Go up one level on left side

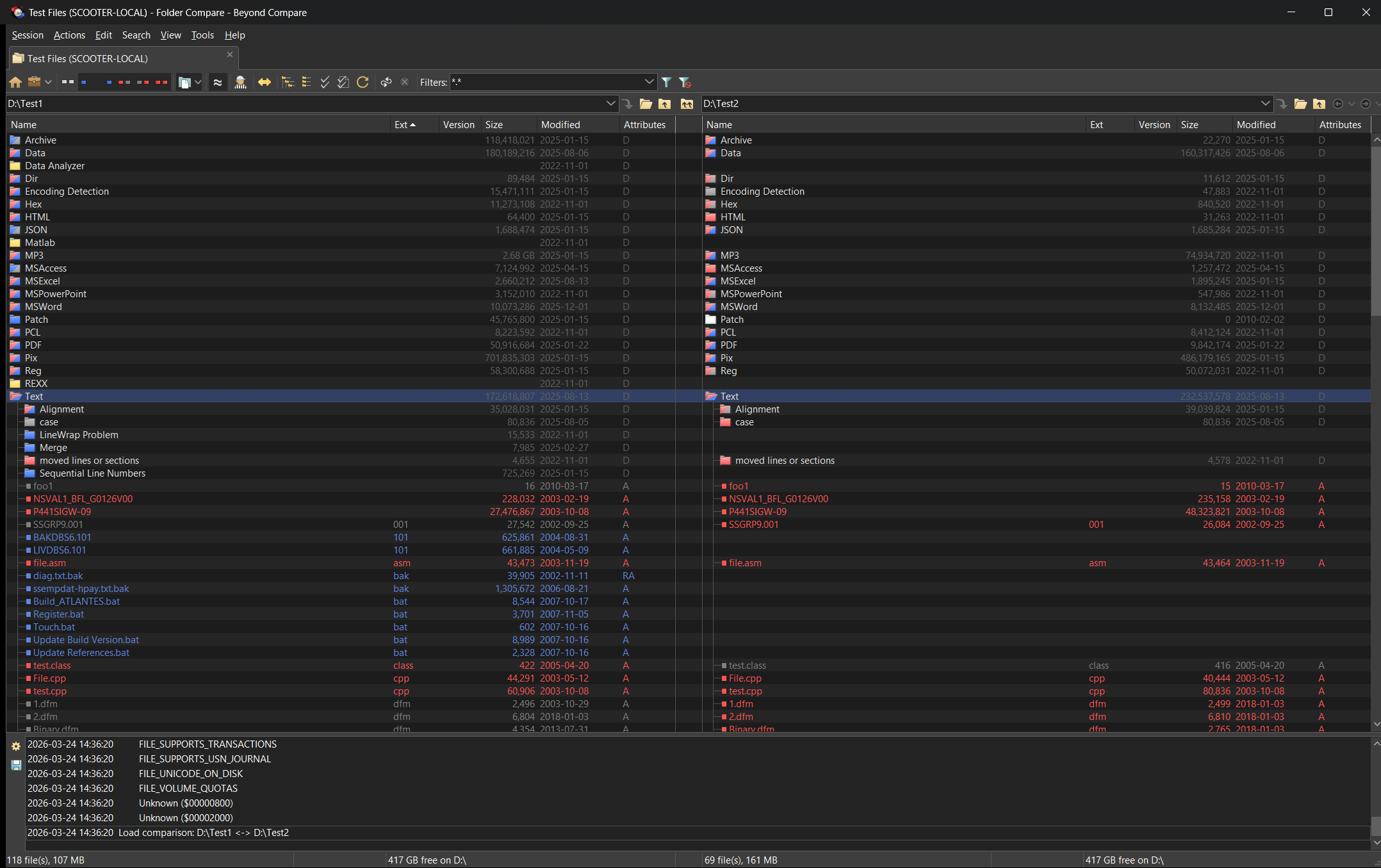pos(665,104)
